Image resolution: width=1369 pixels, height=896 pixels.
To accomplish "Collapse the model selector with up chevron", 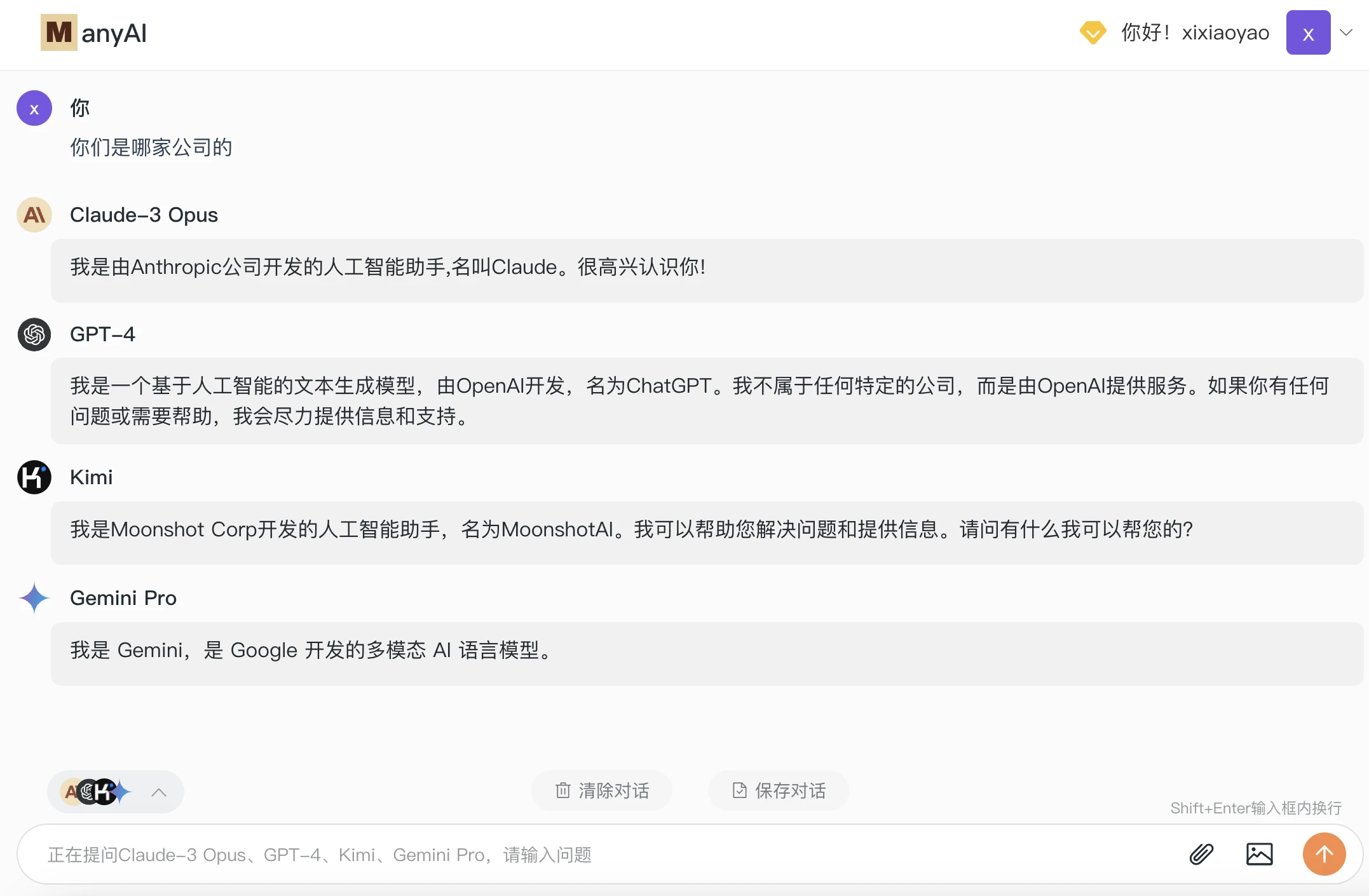I will pos(160,792).
